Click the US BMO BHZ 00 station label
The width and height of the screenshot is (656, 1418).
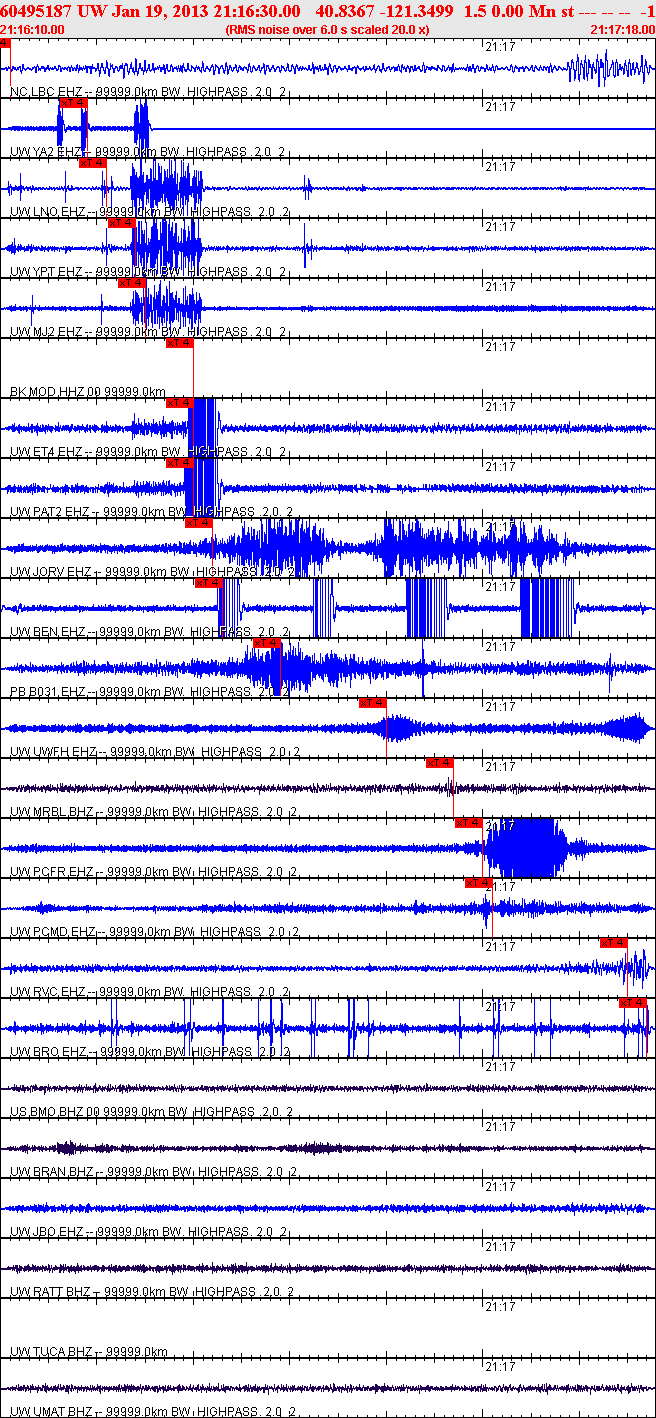click(152, 1112)
